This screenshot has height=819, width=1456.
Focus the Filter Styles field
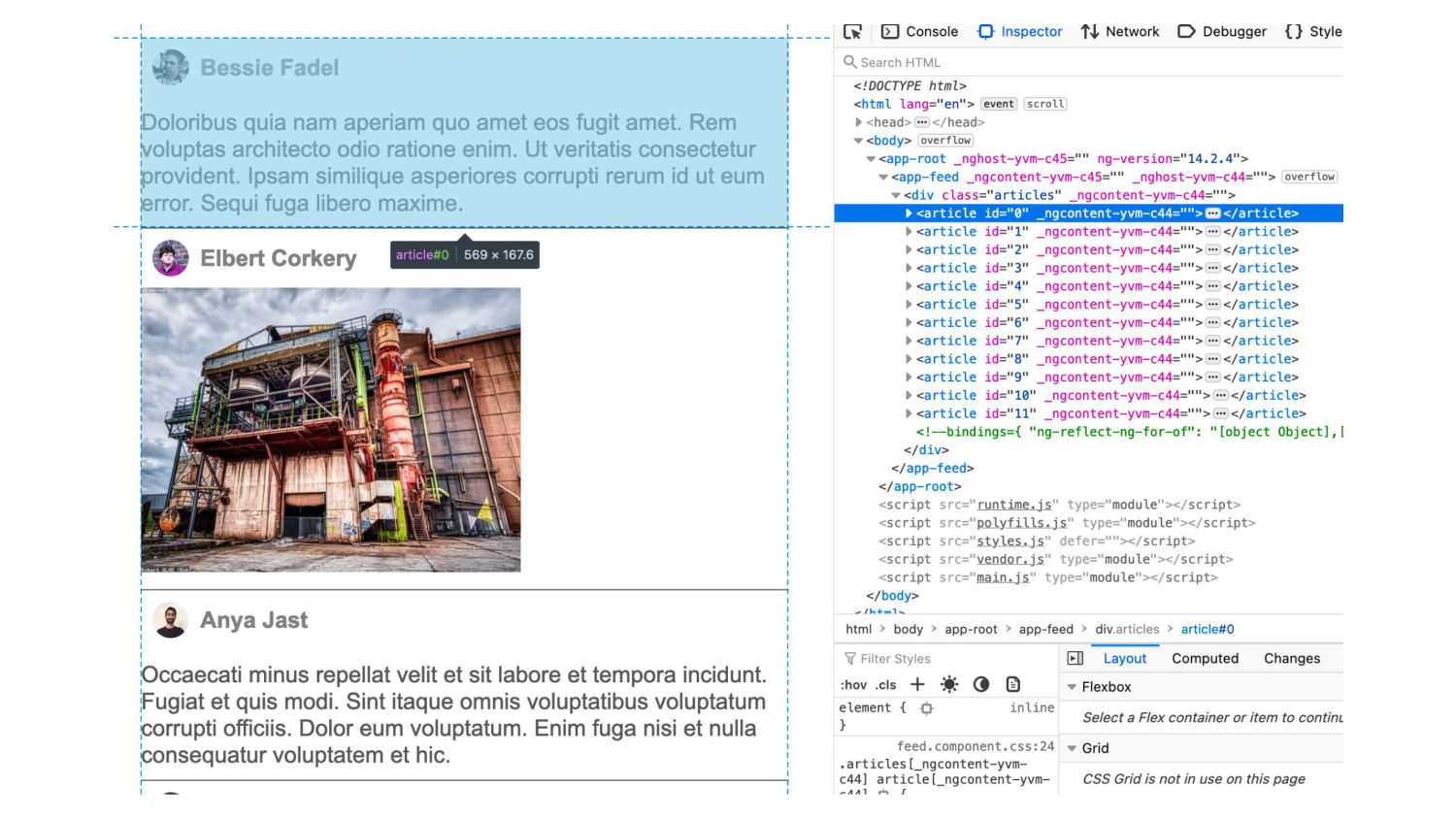tap(946, 659)
